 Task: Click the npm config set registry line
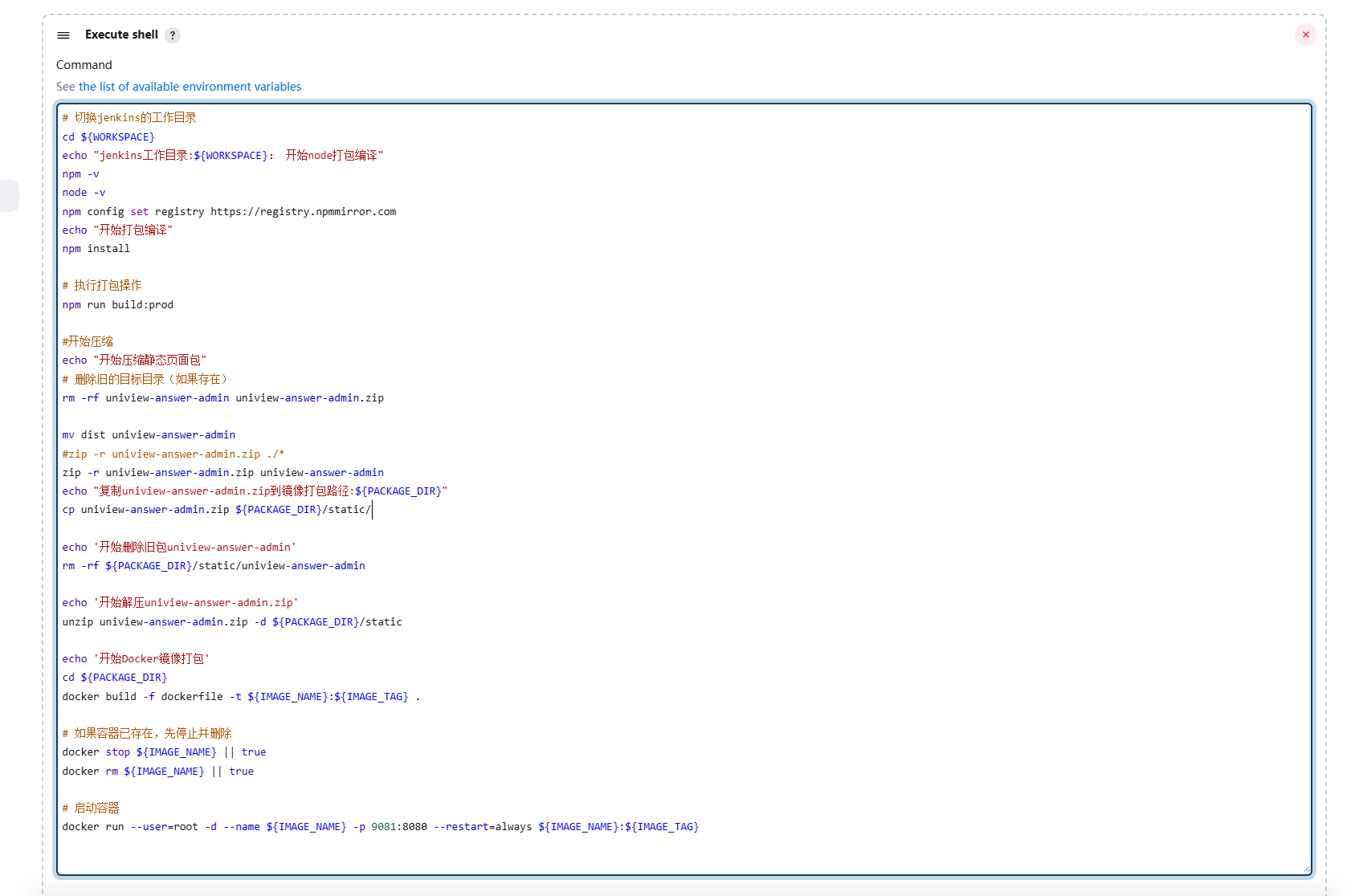click(229, 211)
